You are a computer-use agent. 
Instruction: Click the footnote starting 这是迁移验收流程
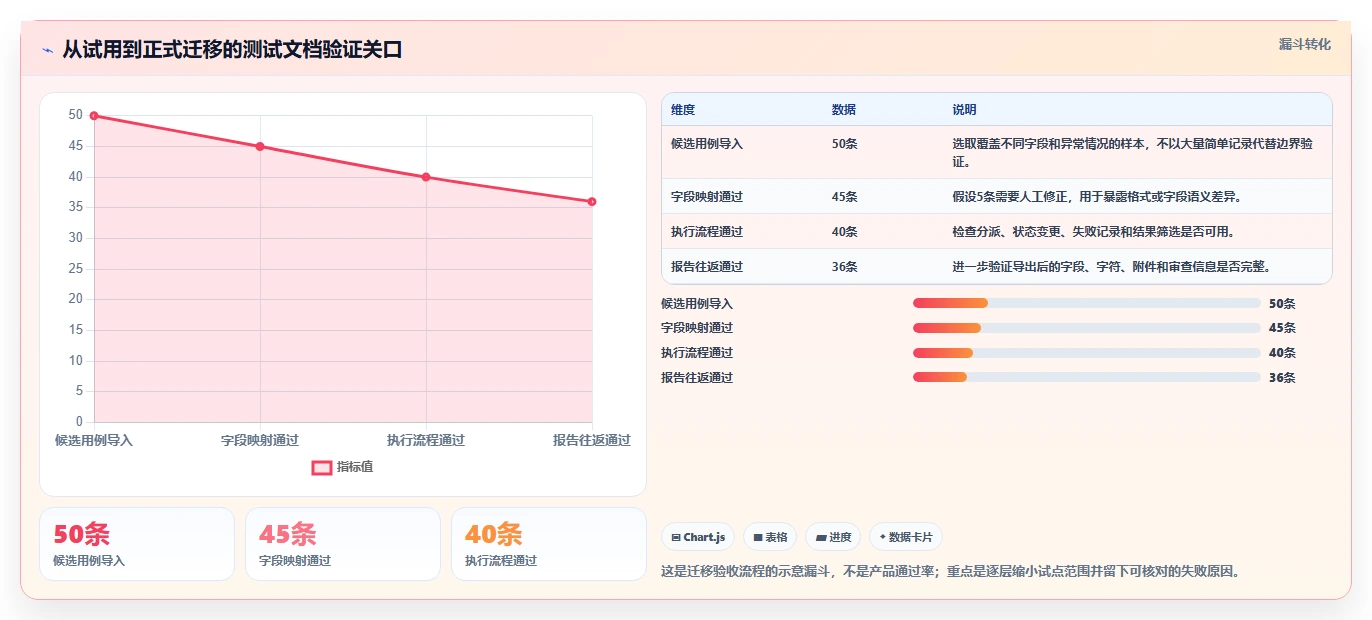tap(951, 572)
